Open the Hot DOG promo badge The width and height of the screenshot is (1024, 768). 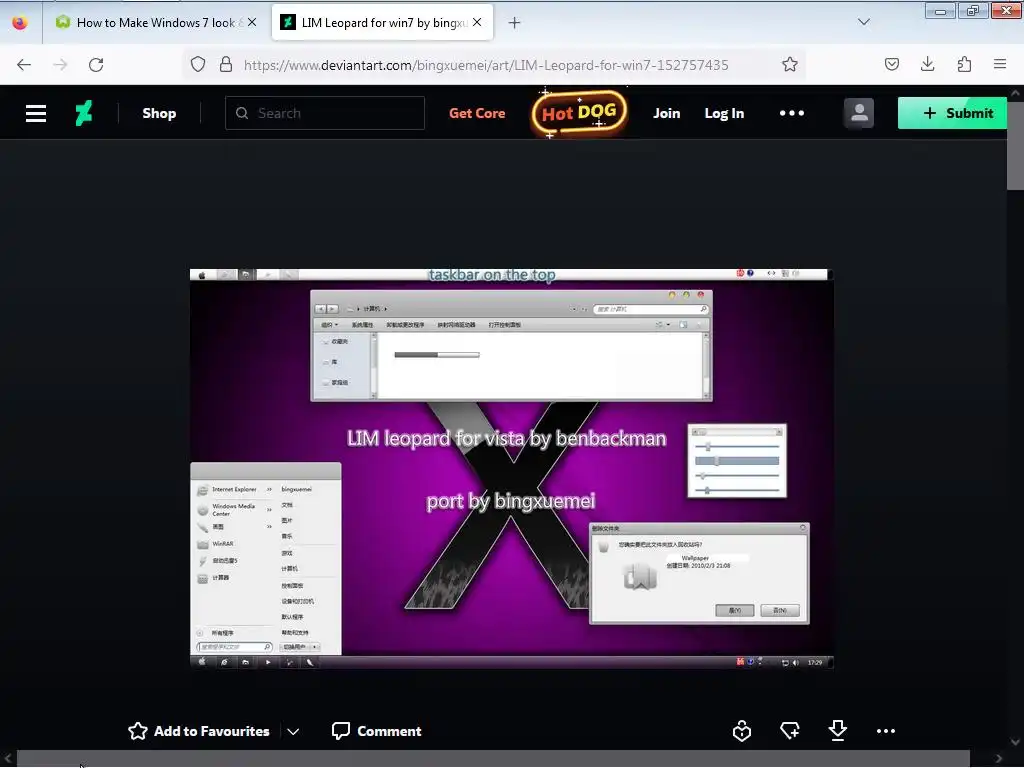pyautogui.click(x=579, y=113)
